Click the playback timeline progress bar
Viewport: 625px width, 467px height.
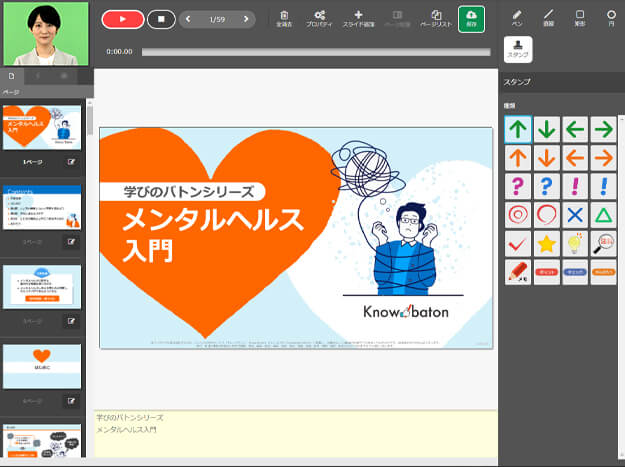pos(315,51)
